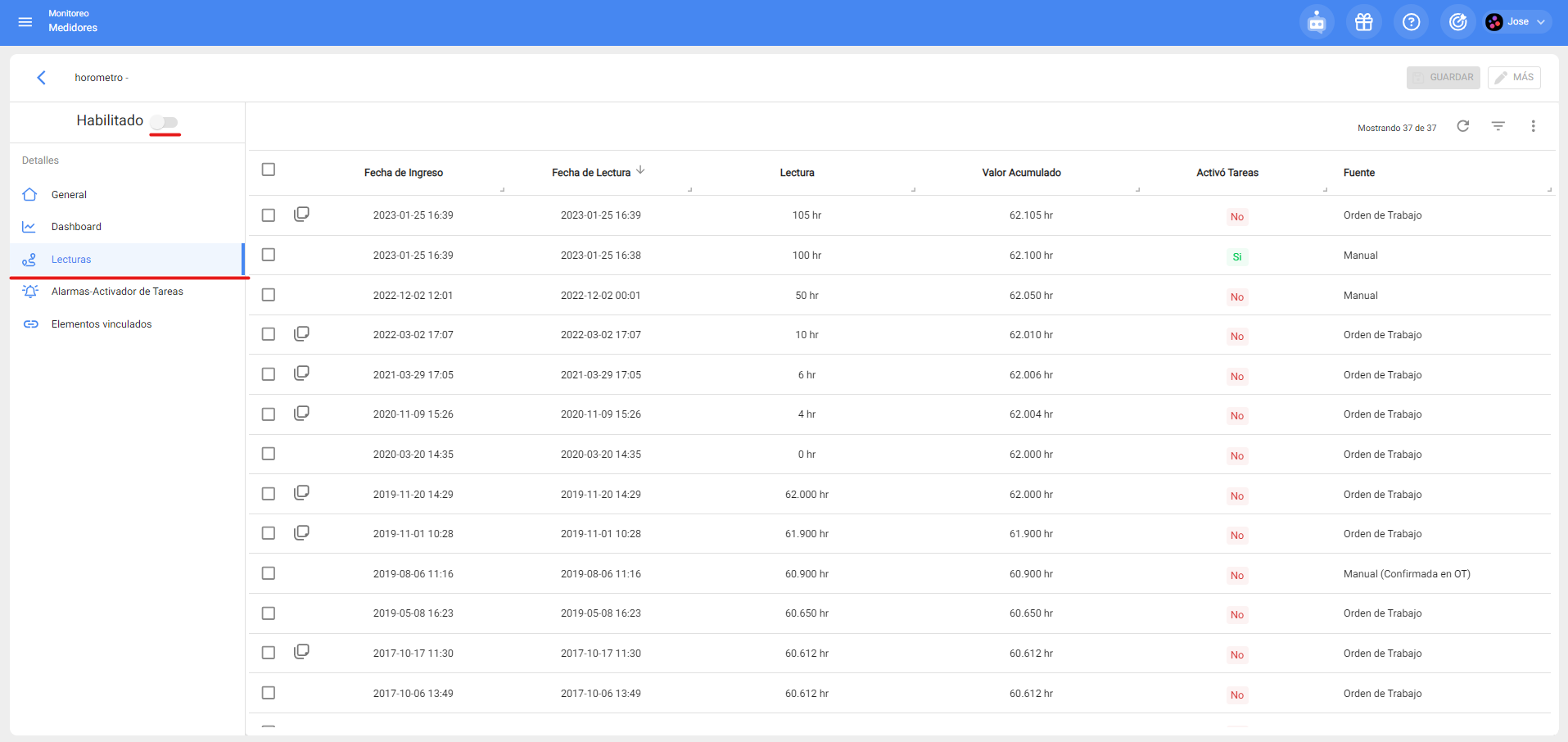
Task: Select the checkbox for 100 hr reading row
Action: pos(269,255)
